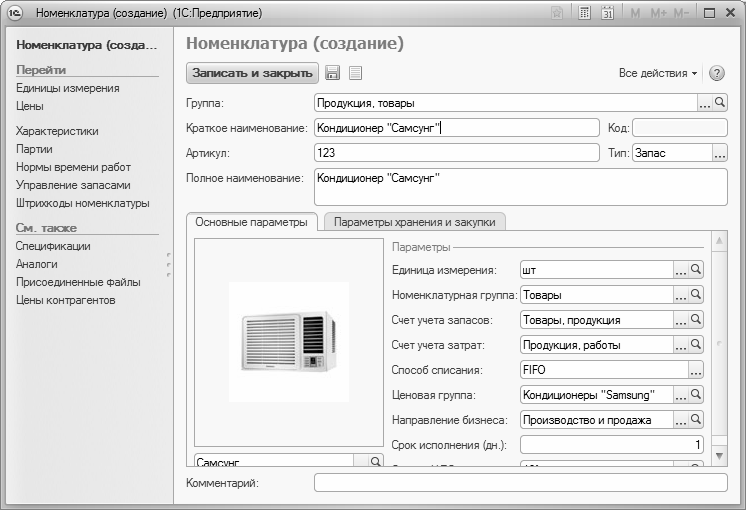The width and height of the screenshot is (746, 510).
Task: Go to Цены in sidebar
Action: pyautogui.click(x=29, y=106)
